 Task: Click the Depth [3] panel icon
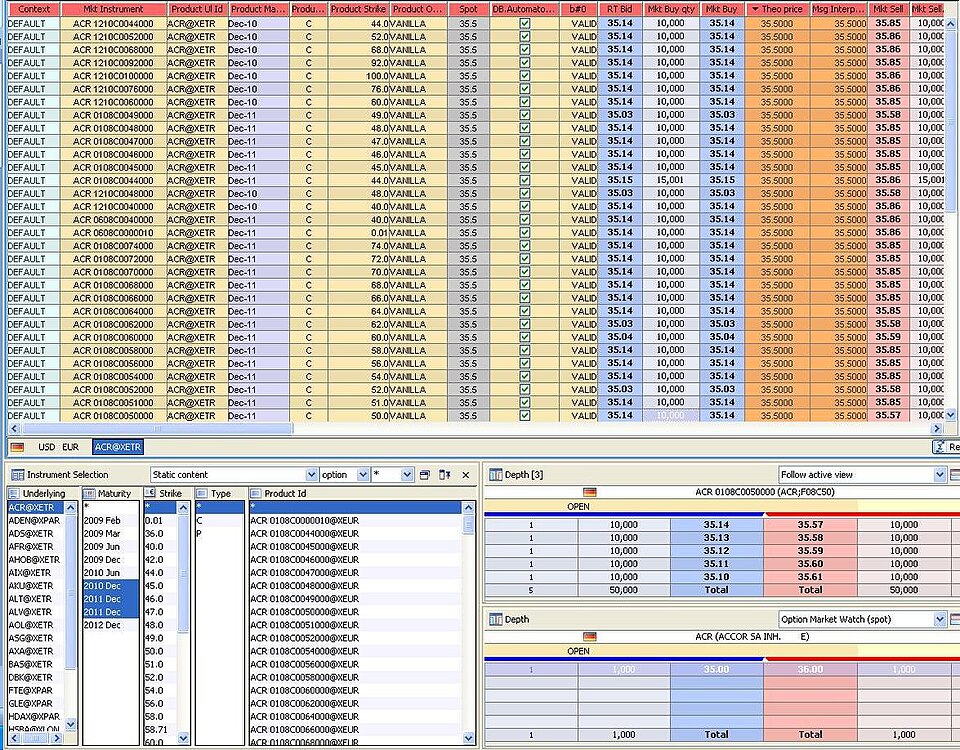point(495,474)
